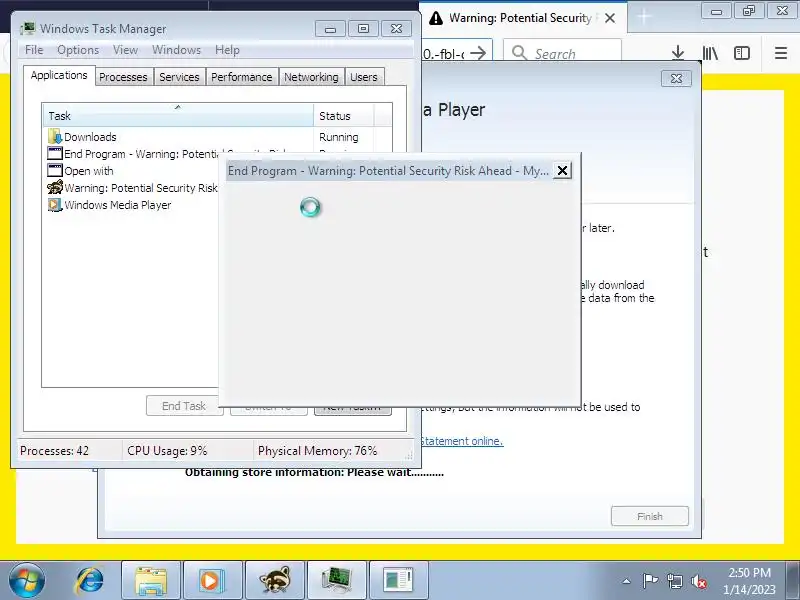Image resolution: width=800 pixels, height=600 pixels.
Task: Close the End Program dialog
Action: (x=562, y=170)
